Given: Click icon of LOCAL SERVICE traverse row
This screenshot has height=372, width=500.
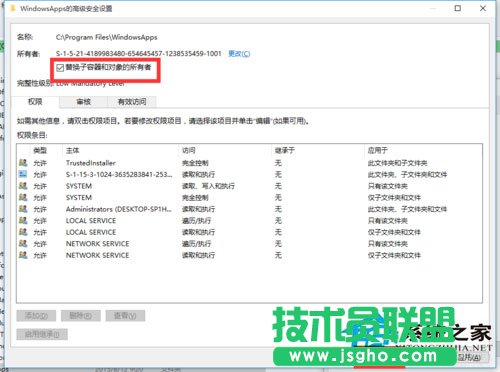Looking at the screenshot, I should click(23, 221).
